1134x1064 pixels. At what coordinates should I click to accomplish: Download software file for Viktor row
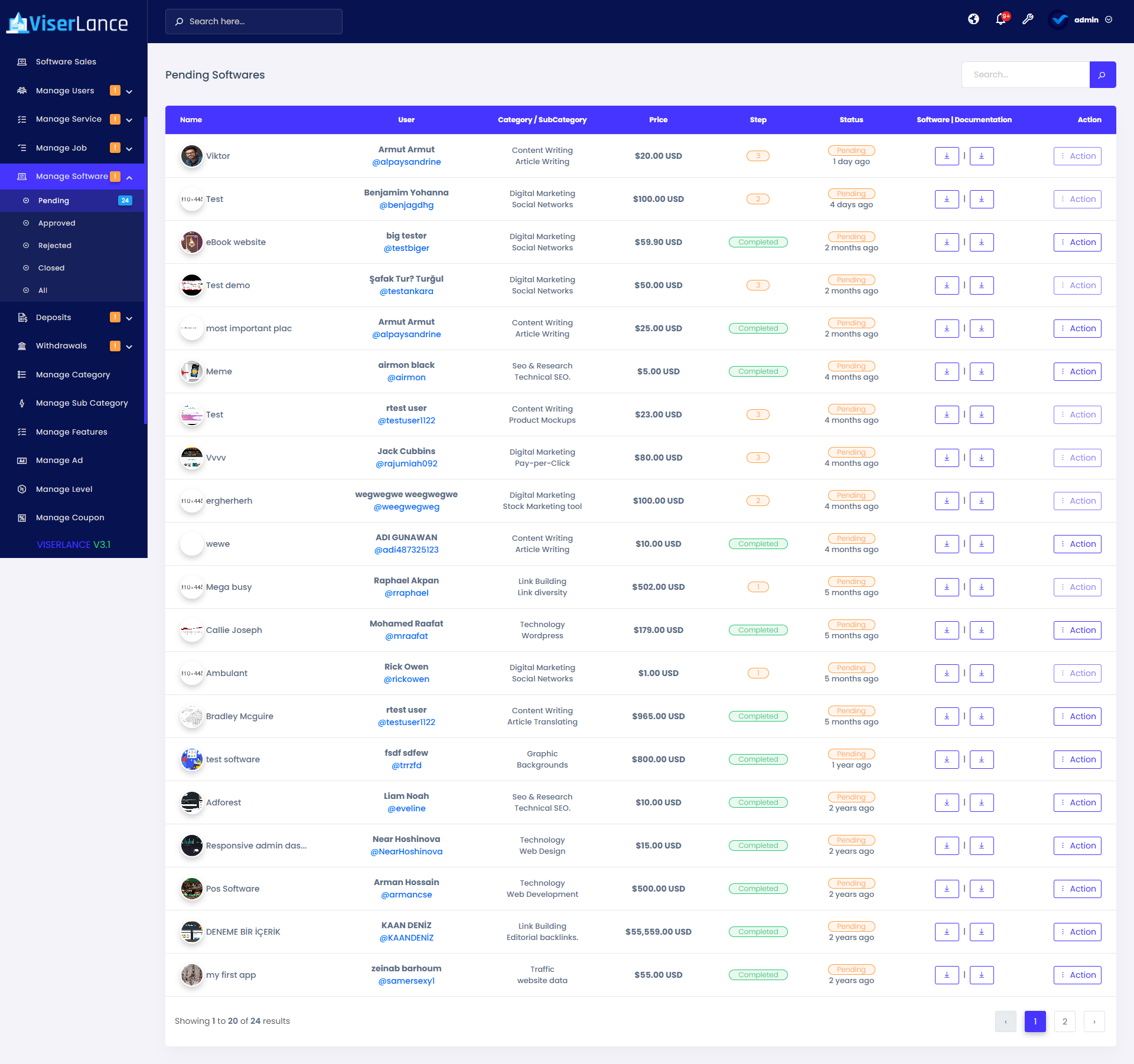click(x=946, y=156)
